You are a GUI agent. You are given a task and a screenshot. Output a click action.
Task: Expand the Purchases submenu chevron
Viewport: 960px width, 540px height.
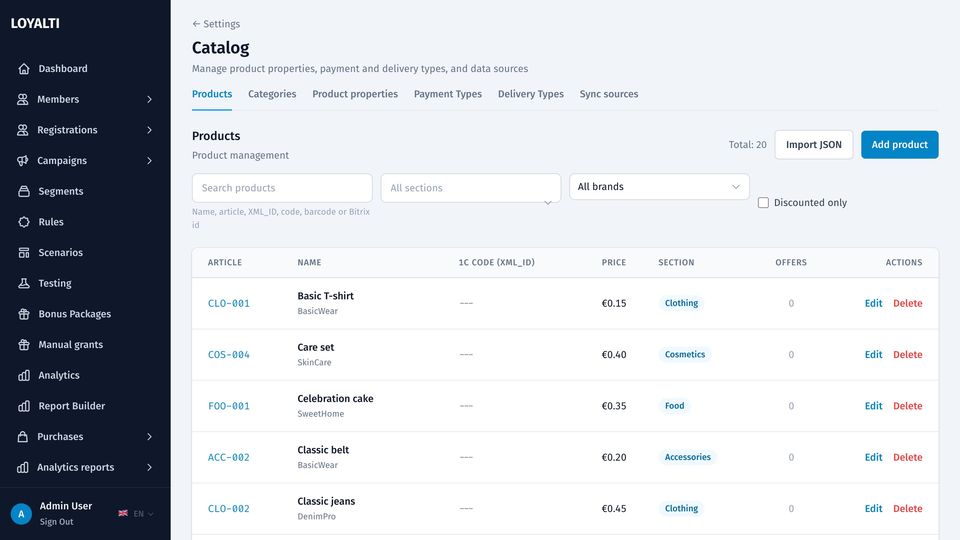pos(149,437)
